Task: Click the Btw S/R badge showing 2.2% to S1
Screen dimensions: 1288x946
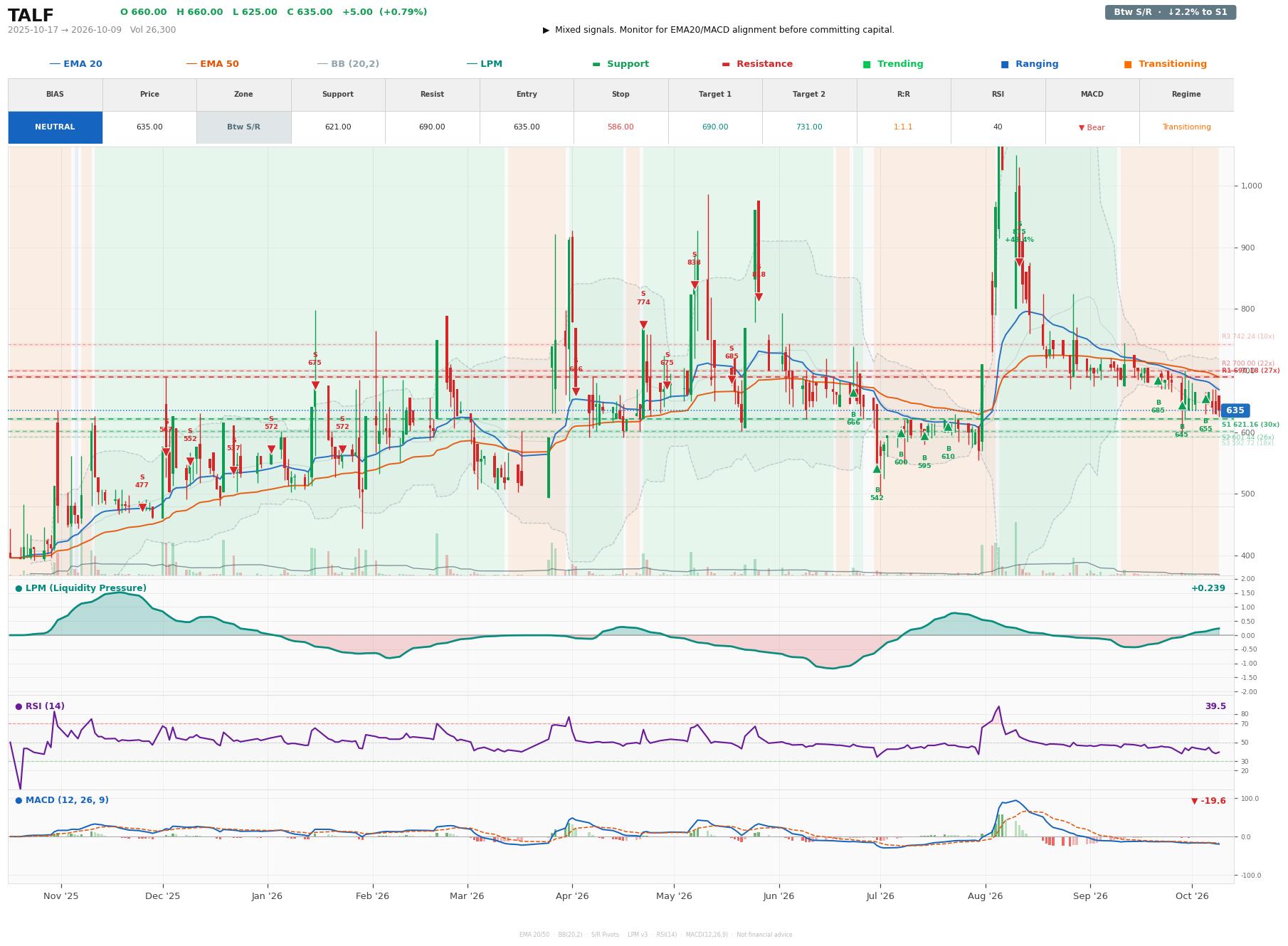Action: coord(1170,12)
